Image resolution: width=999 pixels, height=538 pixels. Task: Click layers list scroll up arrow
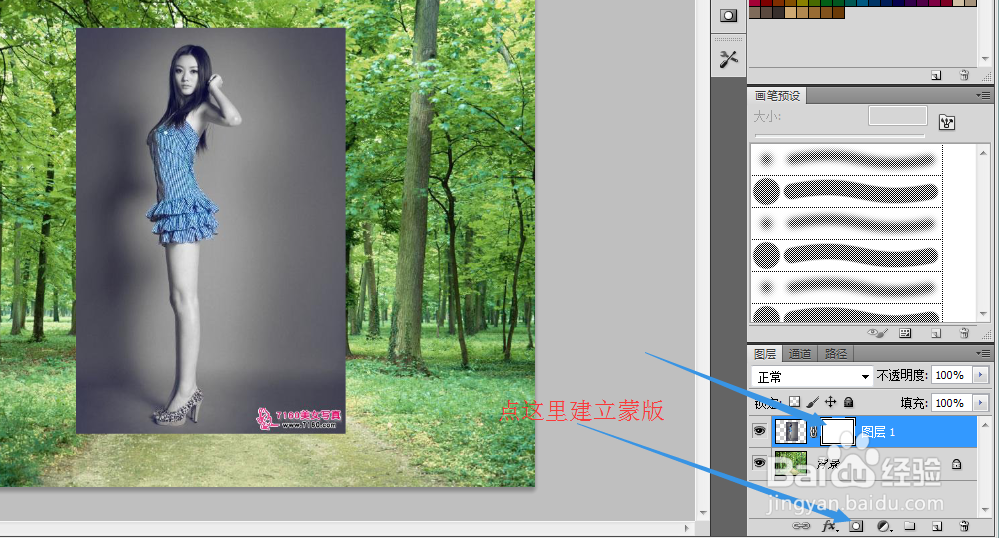point(985,425)
